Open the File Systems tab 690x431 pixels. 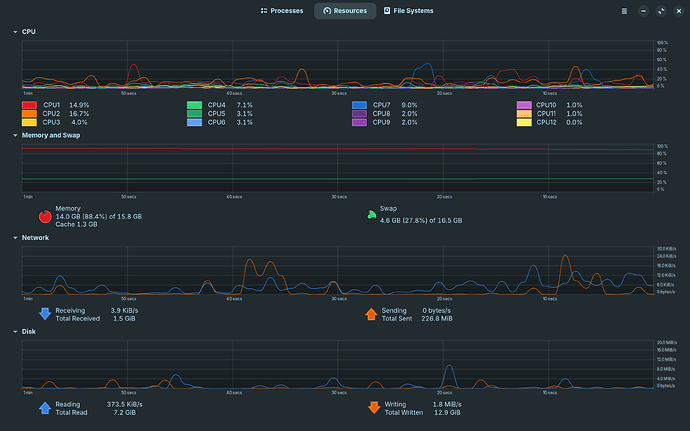point(408,11)
